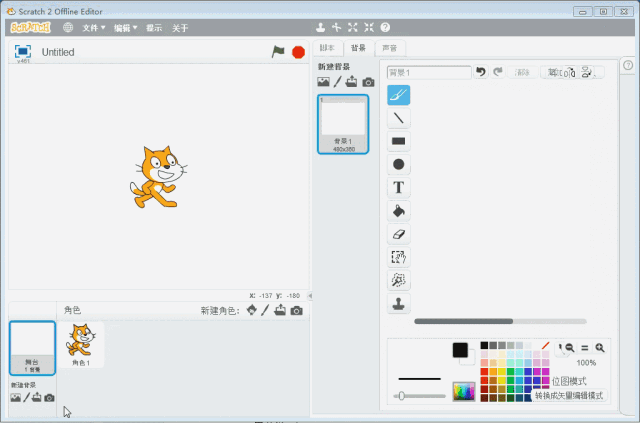Select the shrink sprite tool
The width and height of the screenshot is (640, 423).
point(369,27)
